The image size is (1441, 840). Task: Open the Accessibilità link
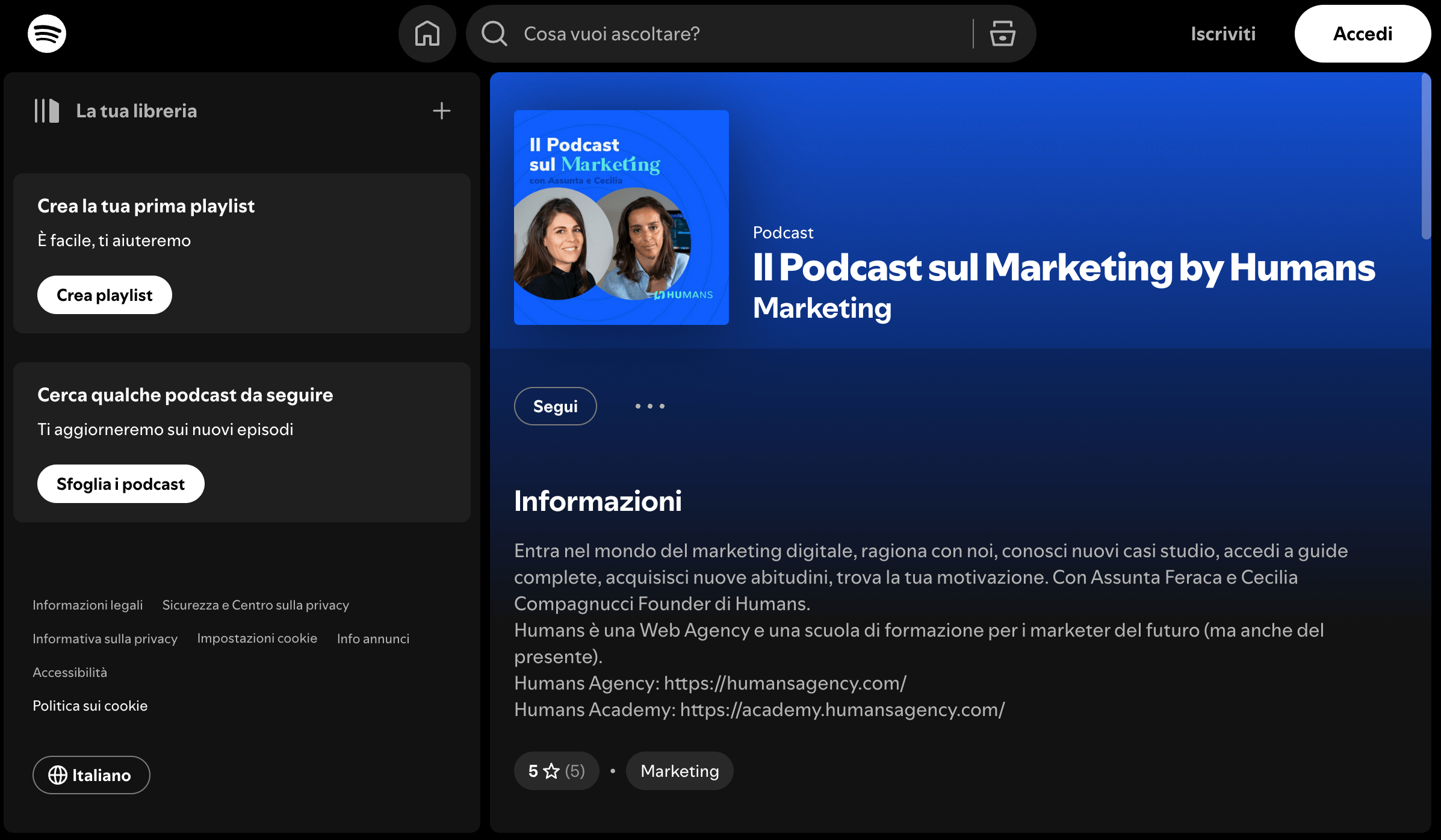point(70,672)
